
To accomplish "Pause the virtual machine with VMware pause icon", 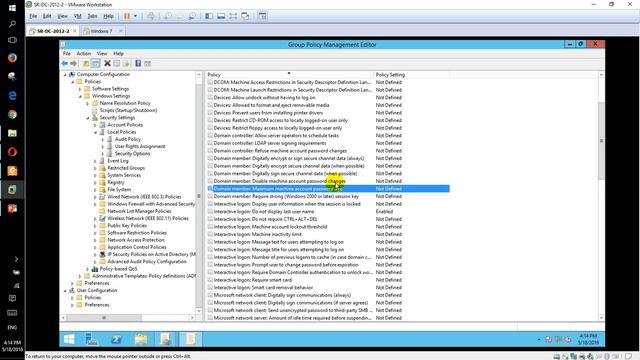I will pyautogui.click(x=127, y=16).
